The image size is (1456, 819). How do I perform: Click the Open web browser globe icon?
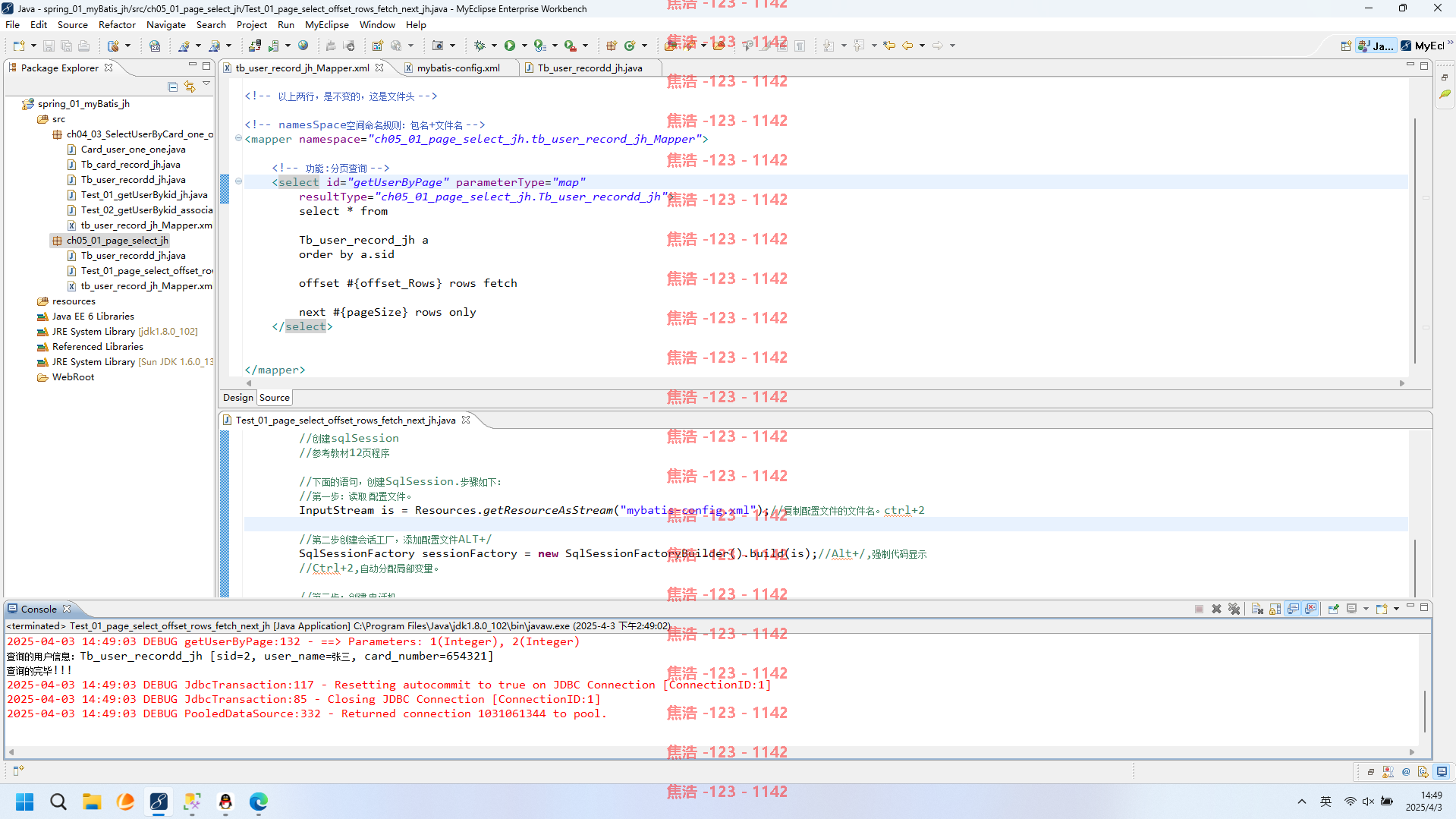click(x=303, y=46)
